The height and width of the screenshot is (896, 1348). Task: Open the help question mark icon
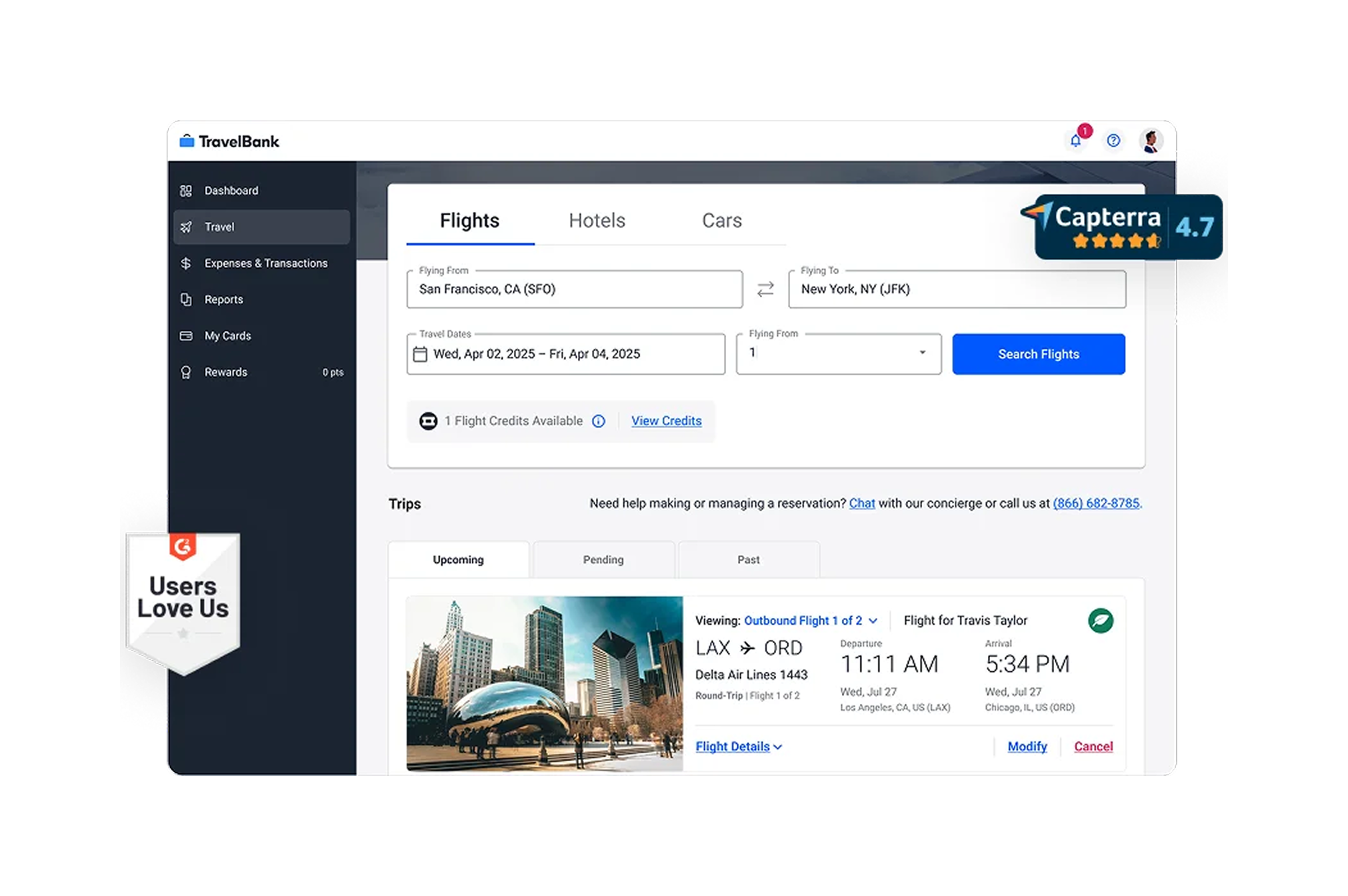tap(1113, 141)
